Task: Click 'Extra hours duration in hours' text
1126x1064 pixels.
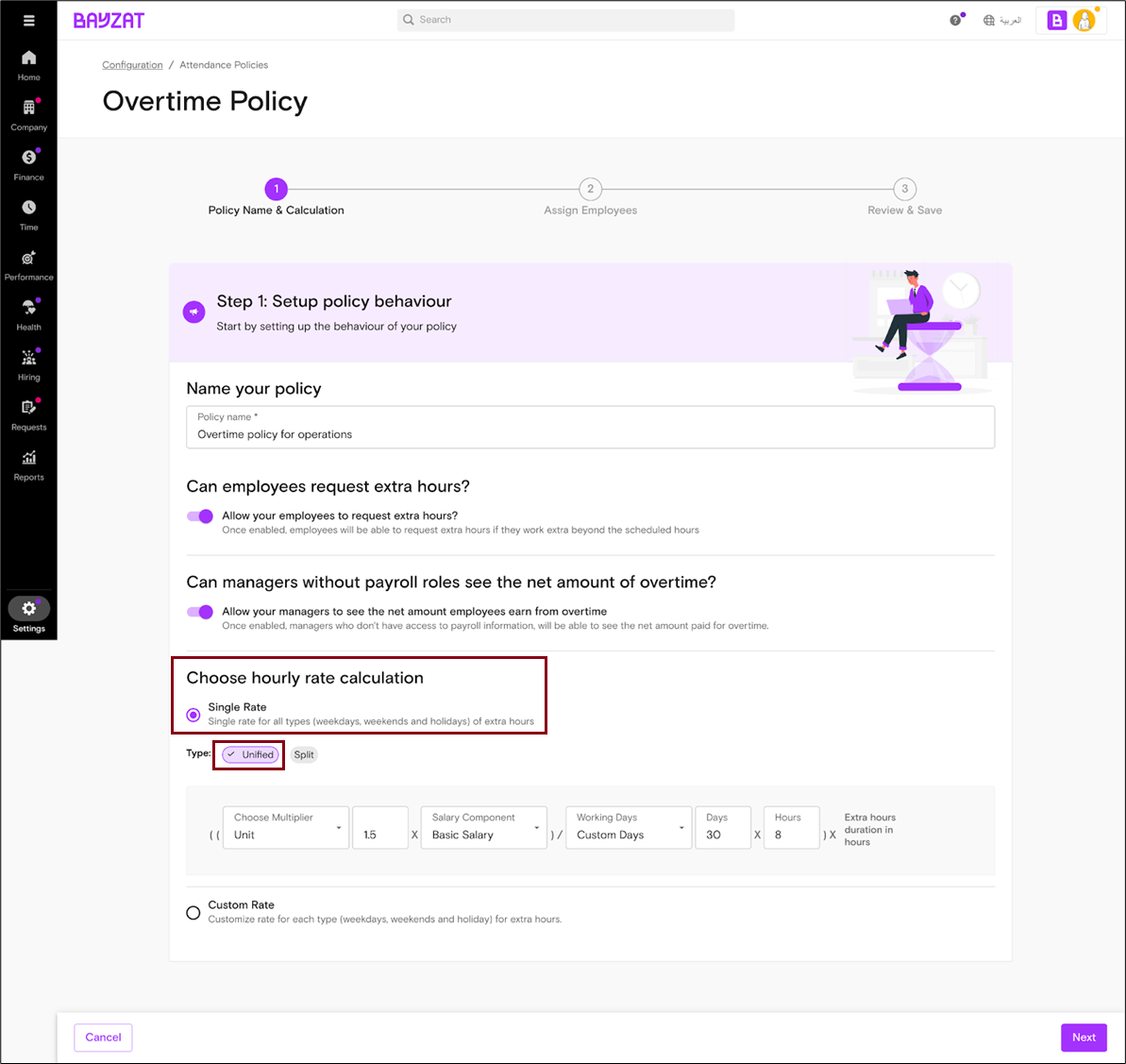Action: [869, 829]
